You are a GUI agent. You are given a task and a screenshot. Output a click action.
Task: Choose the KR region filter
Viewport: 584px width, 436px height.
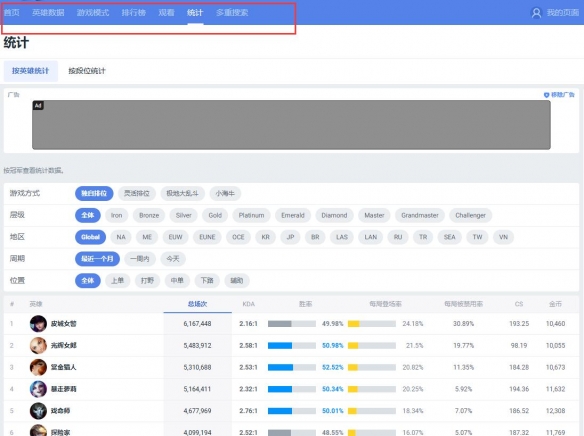265,237
